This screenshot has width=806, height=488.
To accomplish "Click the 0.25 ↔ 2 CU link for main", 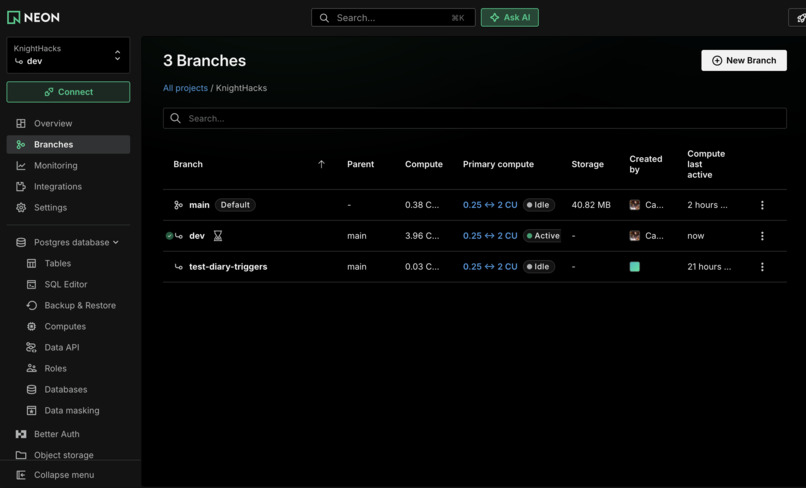I will (x=490, y=205).
